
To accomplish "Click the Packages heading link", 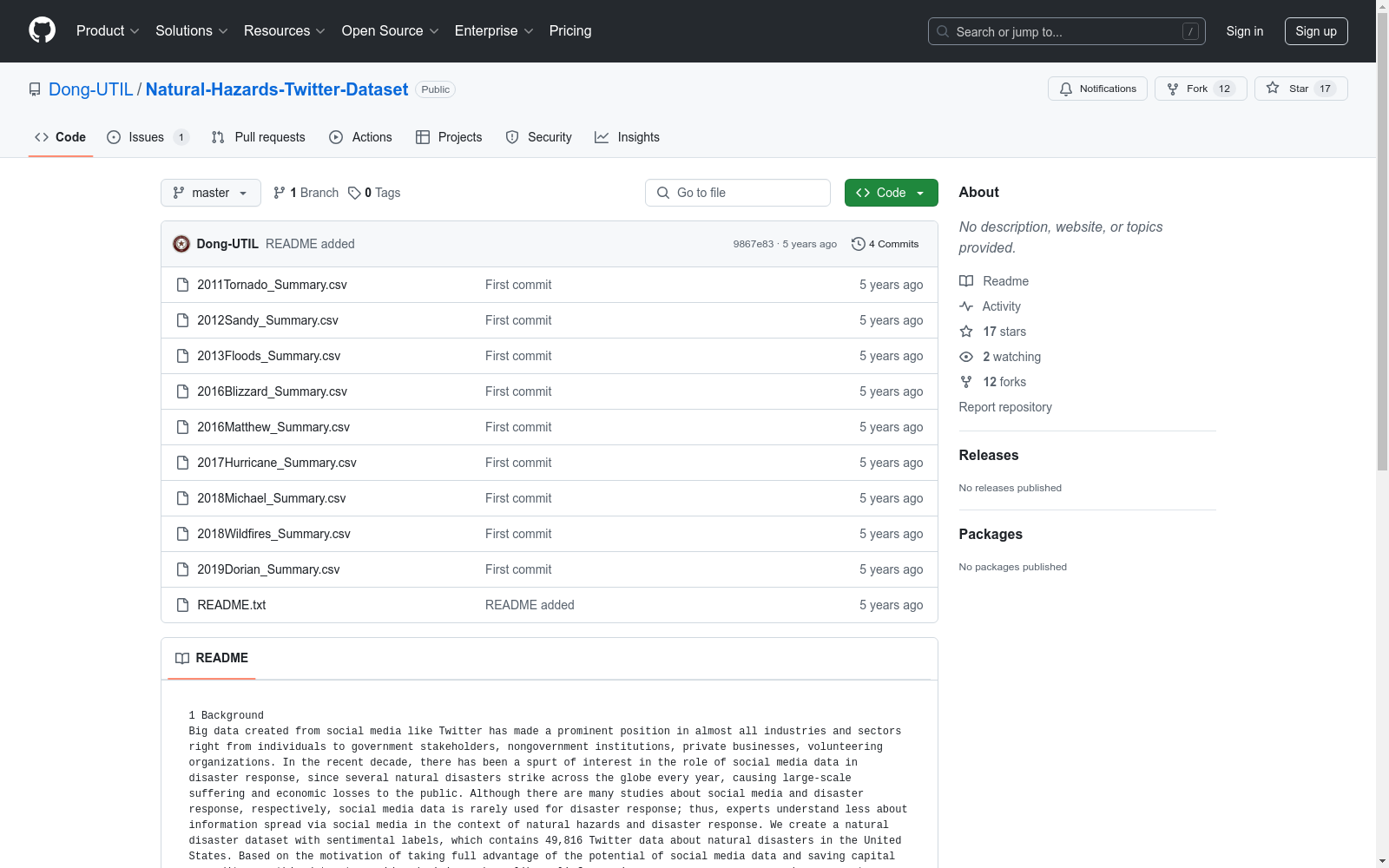I will [x=991, y=534].
